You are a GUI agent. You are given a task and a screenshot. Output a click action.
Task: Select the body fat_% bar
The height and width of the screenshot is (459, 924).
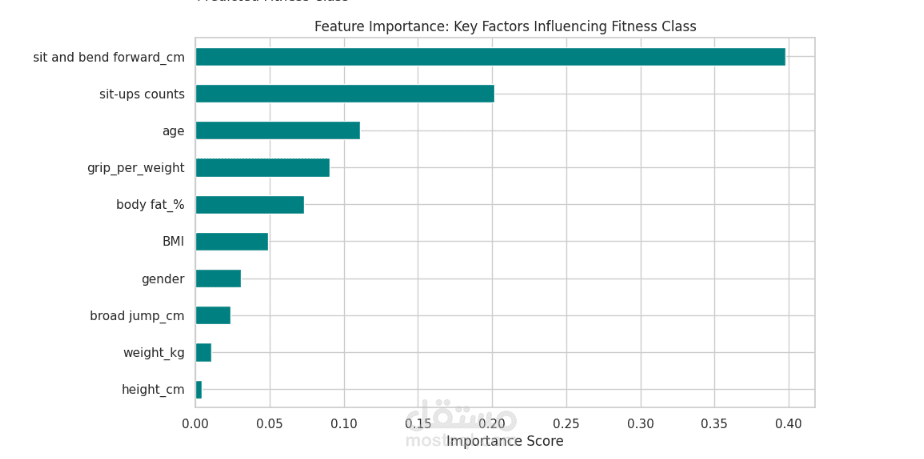pos(250,205)
